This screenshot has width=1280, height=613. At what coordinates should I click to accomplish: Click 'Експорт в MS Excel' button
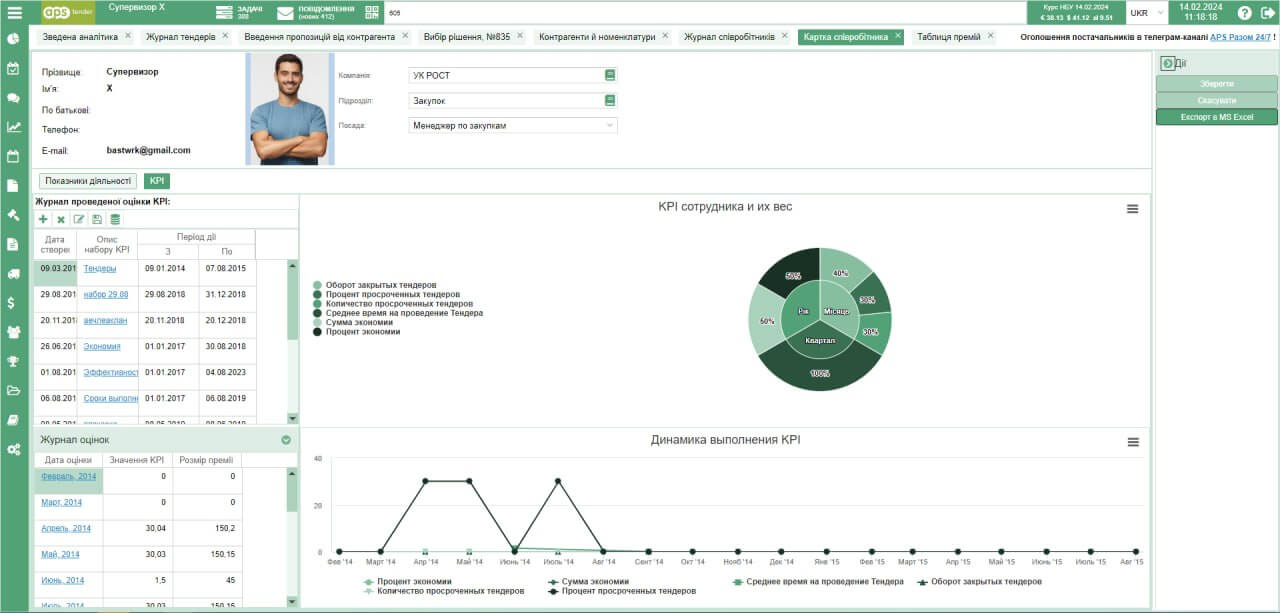click(x=1216, y=117)
